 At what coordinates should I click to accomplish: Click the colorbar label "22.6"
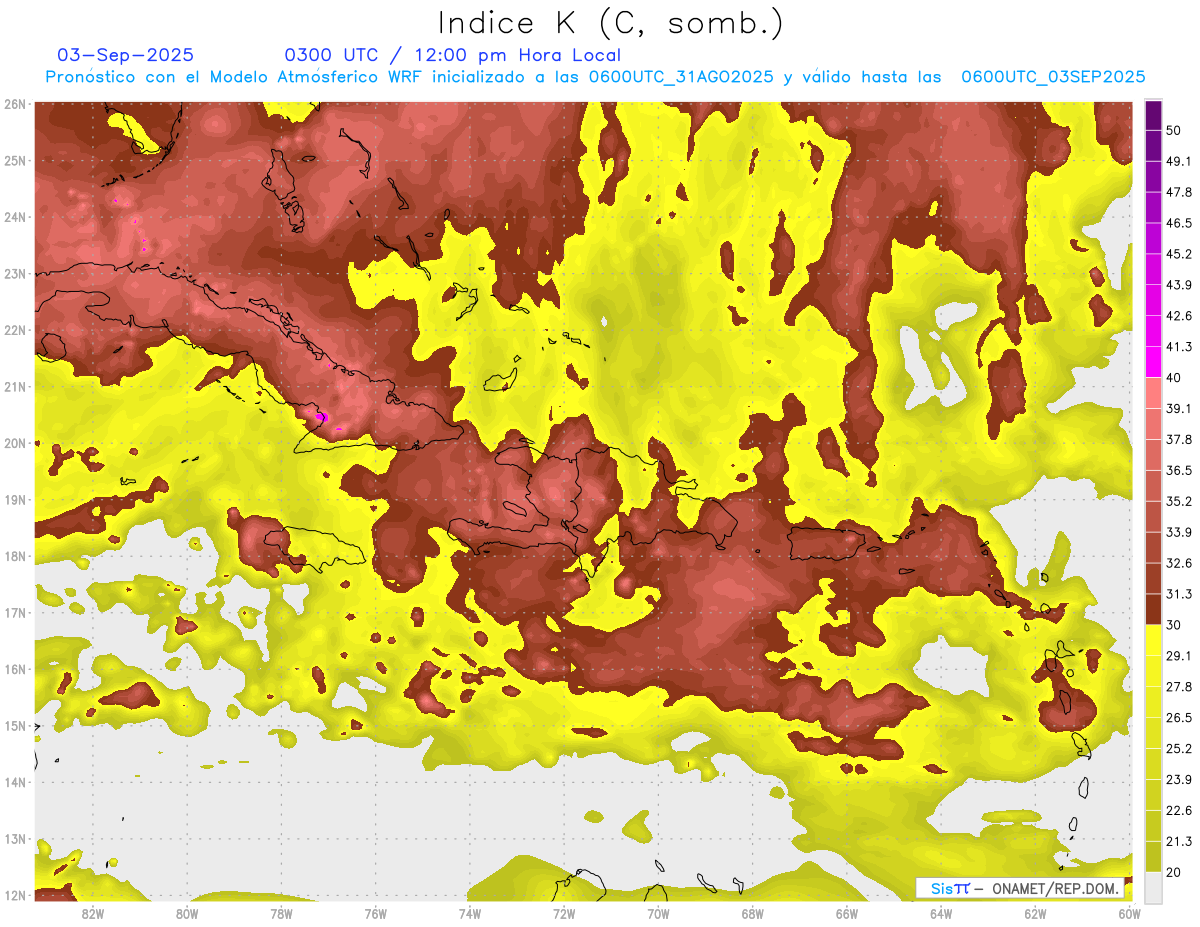(x=1179, y=810)
